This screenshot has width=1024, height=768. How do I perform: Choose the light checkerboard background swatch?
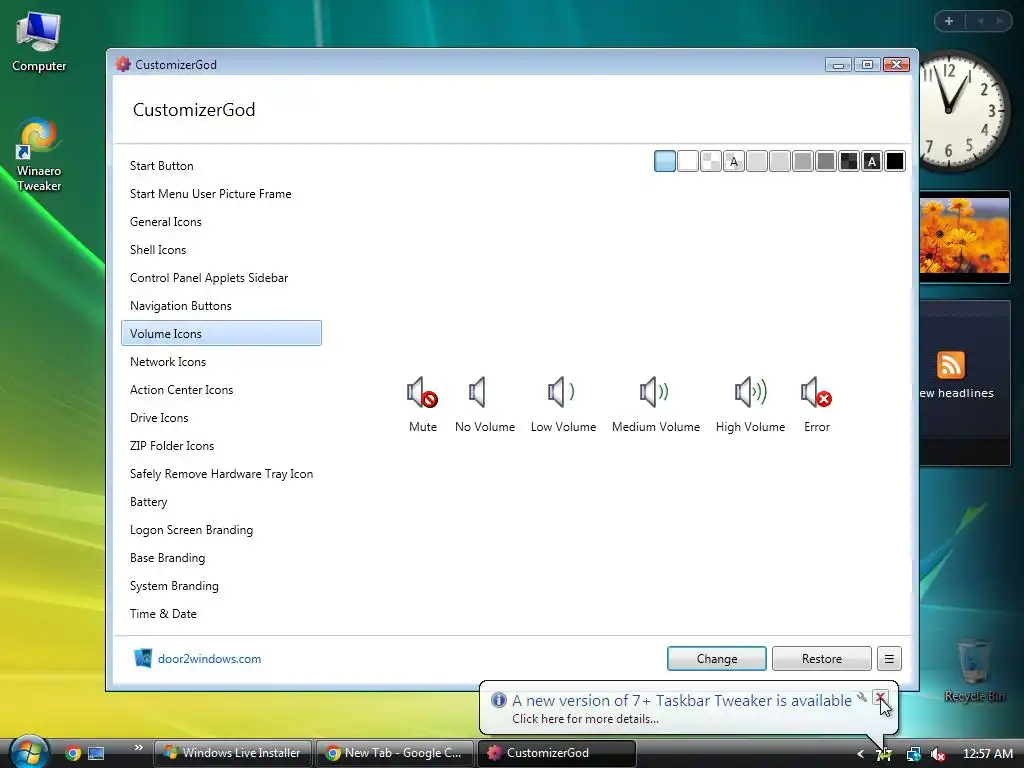(711, 161)
